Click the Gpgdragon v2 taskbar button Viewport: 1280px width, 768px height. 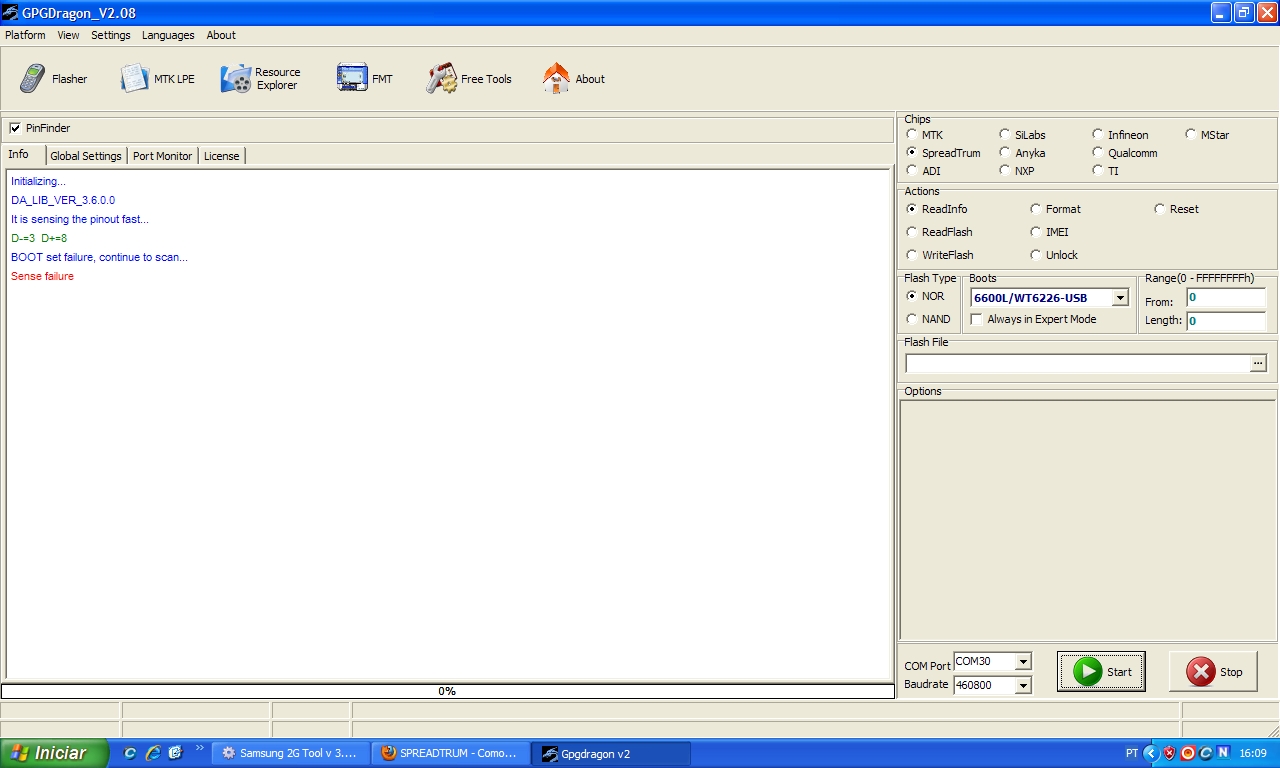610,753
